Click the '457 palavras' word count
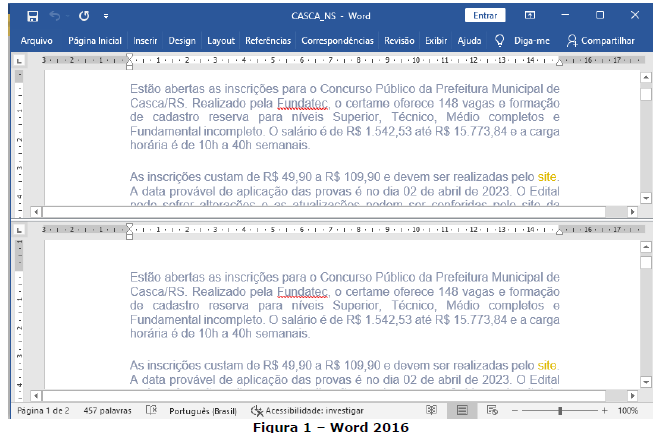661x433 pixels. [107, 411]
